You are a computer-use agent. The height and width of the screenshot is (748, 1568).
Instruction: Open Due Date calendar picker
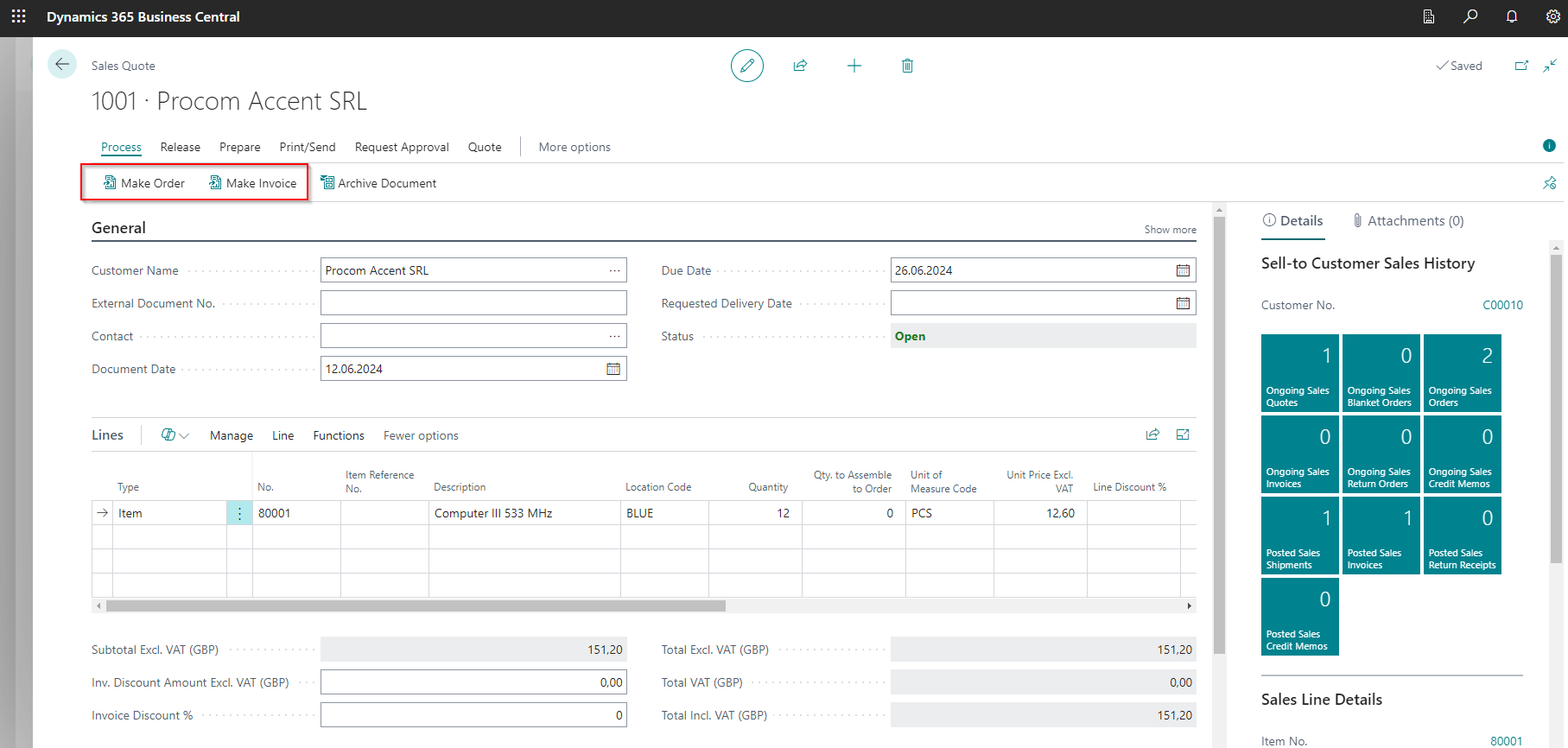click(1183, 270)
